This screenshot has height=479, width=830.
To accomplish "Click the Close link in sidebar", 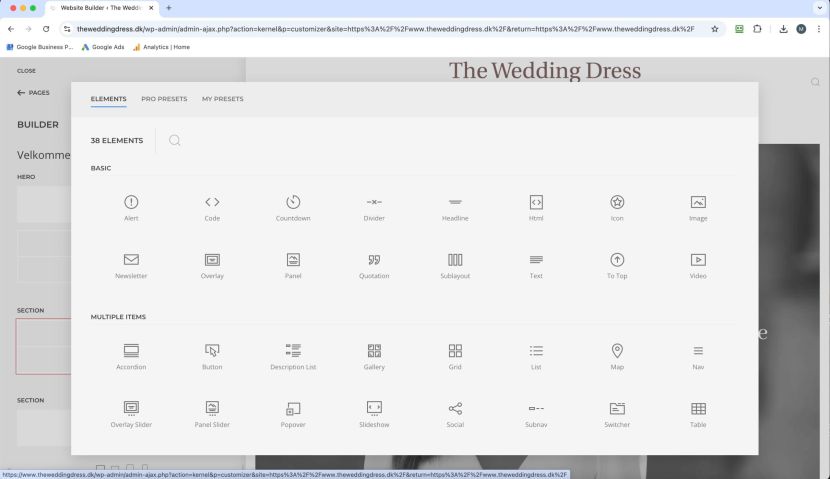I will [x=26, y=71].
